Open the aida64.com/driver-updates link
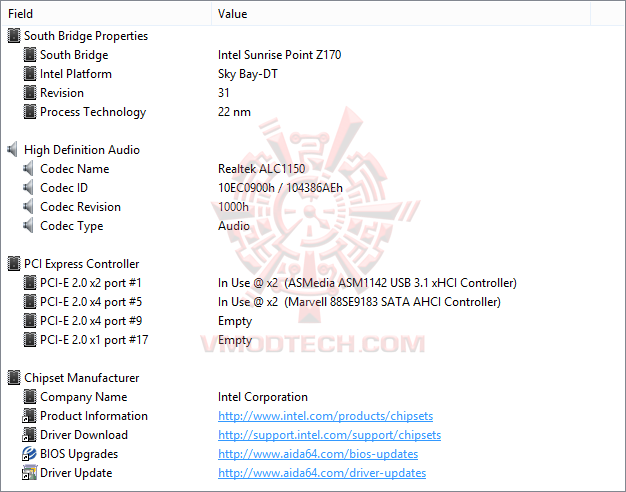The width and height of the screenshot is (626, 492). click(x=322, y=472)
